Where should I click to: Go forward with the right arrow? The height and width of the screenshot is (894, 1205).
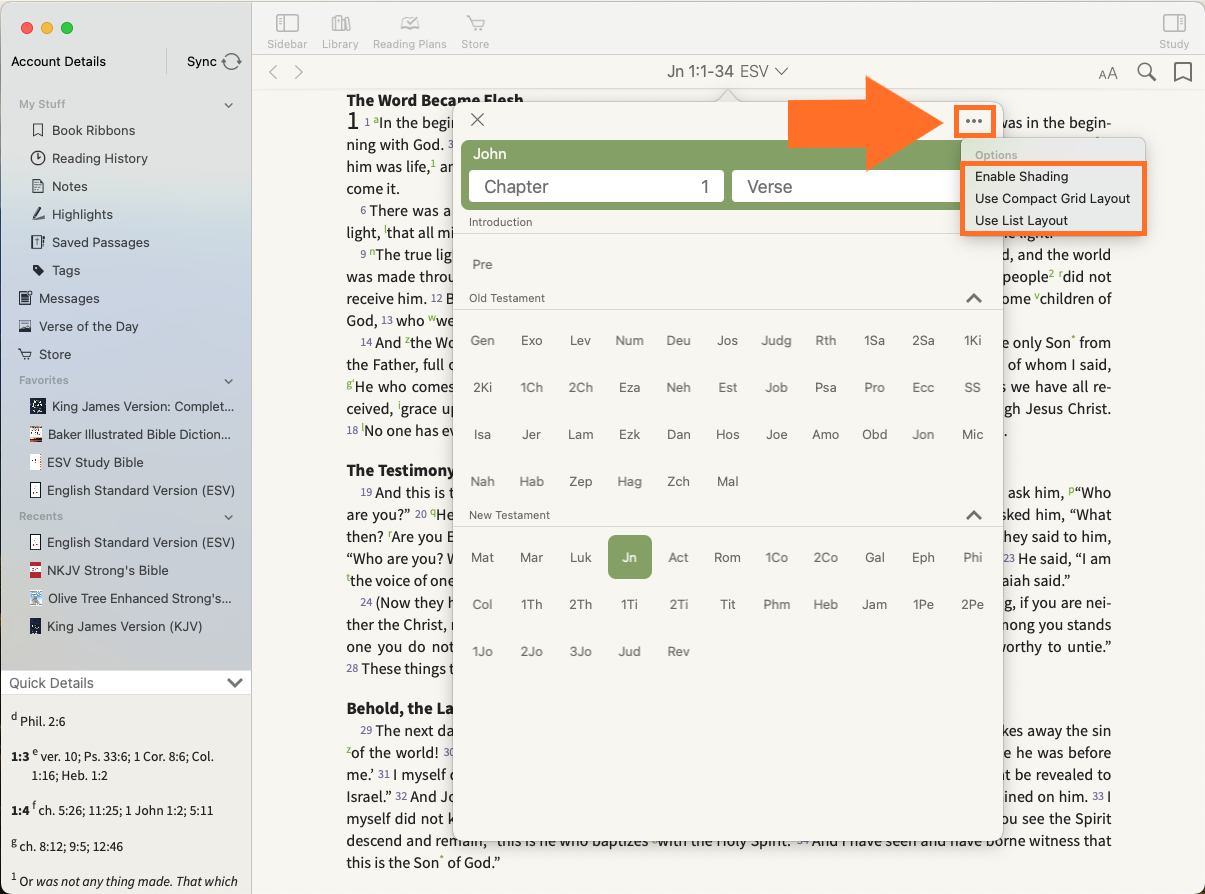click(x=298, y=72)
